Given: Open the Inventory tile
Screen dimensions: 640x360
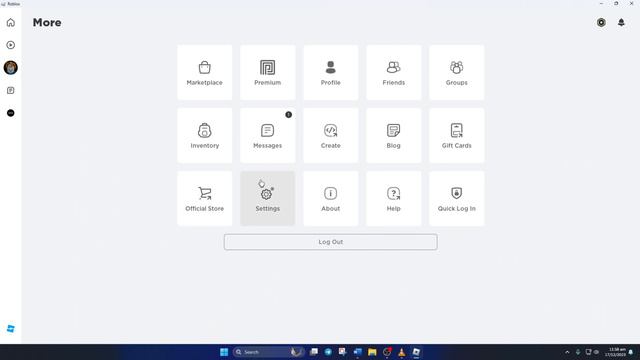Looking at the screenshot, I should pos(204,136).
